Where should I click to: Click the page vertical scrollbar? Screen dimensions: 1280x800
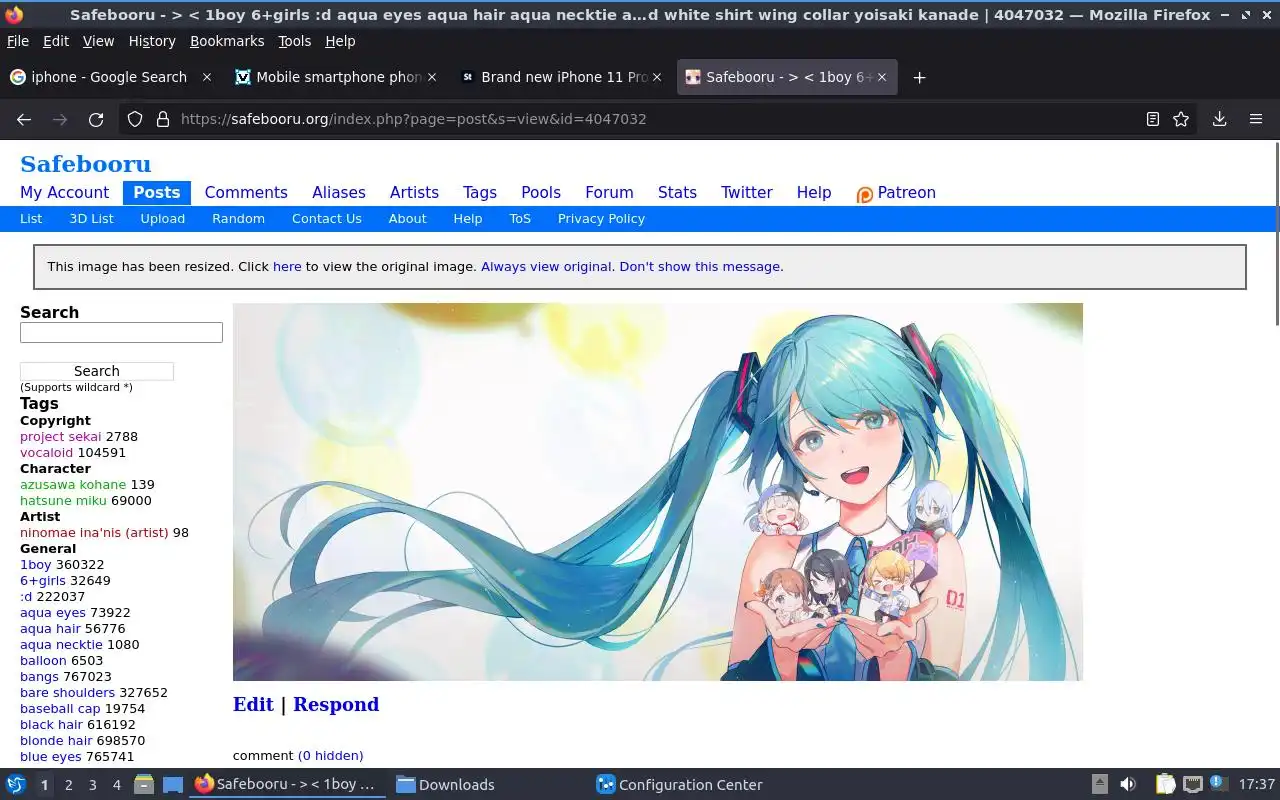click(1276, 234)
